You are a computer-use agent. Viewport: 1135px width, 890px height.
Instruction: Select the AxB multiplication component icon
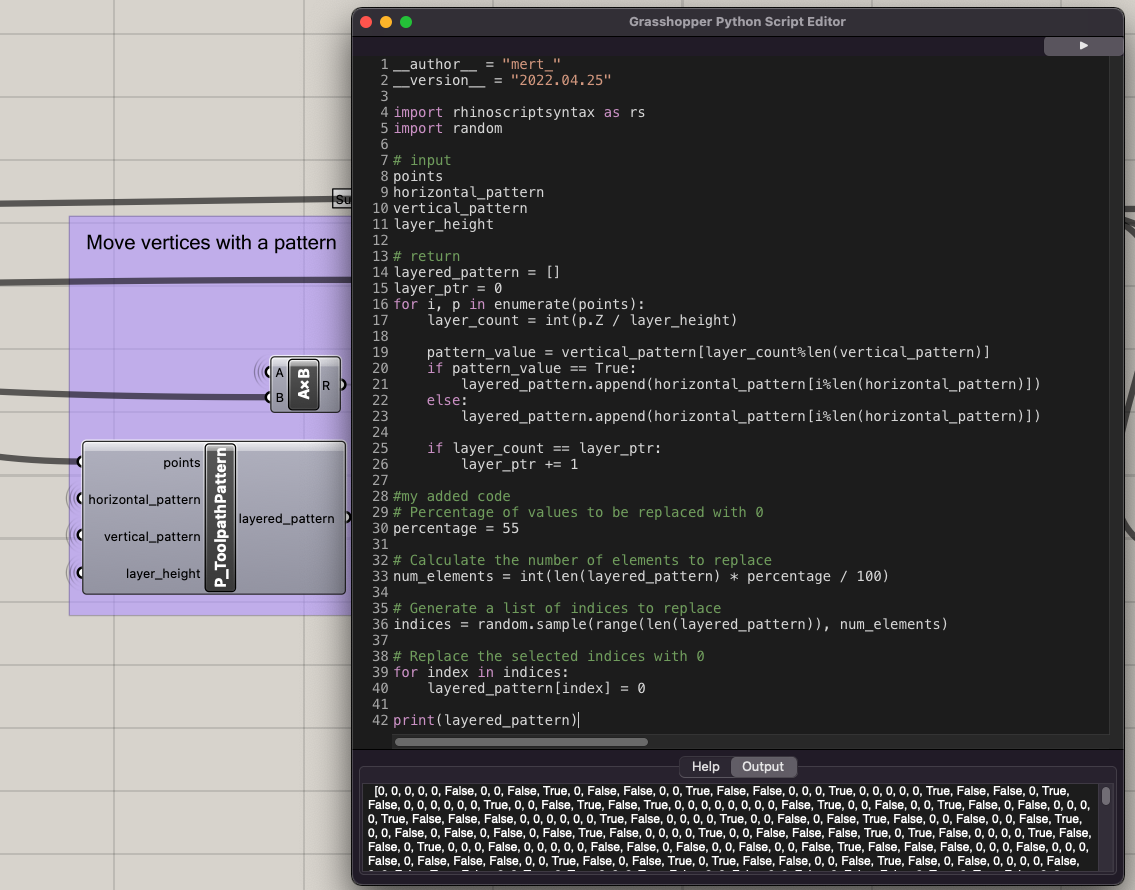tap(305, 385)
